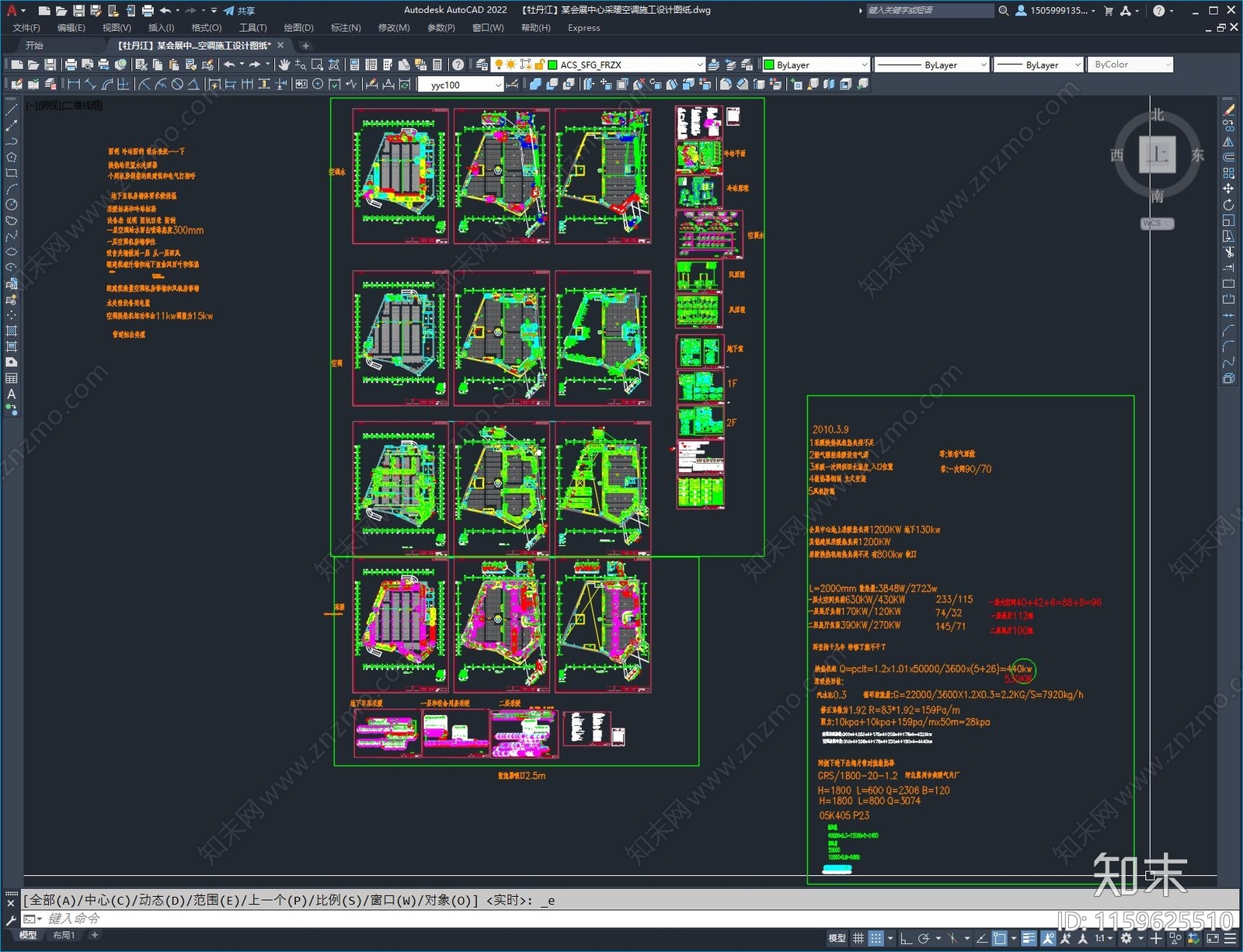The image size is (1243, 952).
Task: Open the Layer Properties manager icon
Action: (x=482, y=64)
